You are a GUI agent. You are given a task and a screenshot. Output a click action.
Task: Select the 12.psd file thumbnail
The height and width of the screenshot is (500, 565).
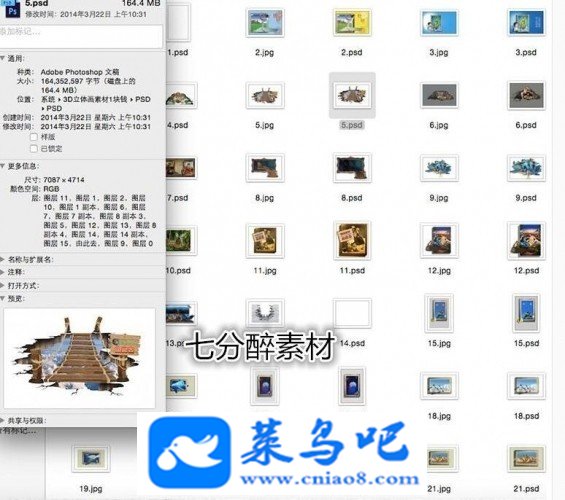click(x=526, y=241)
